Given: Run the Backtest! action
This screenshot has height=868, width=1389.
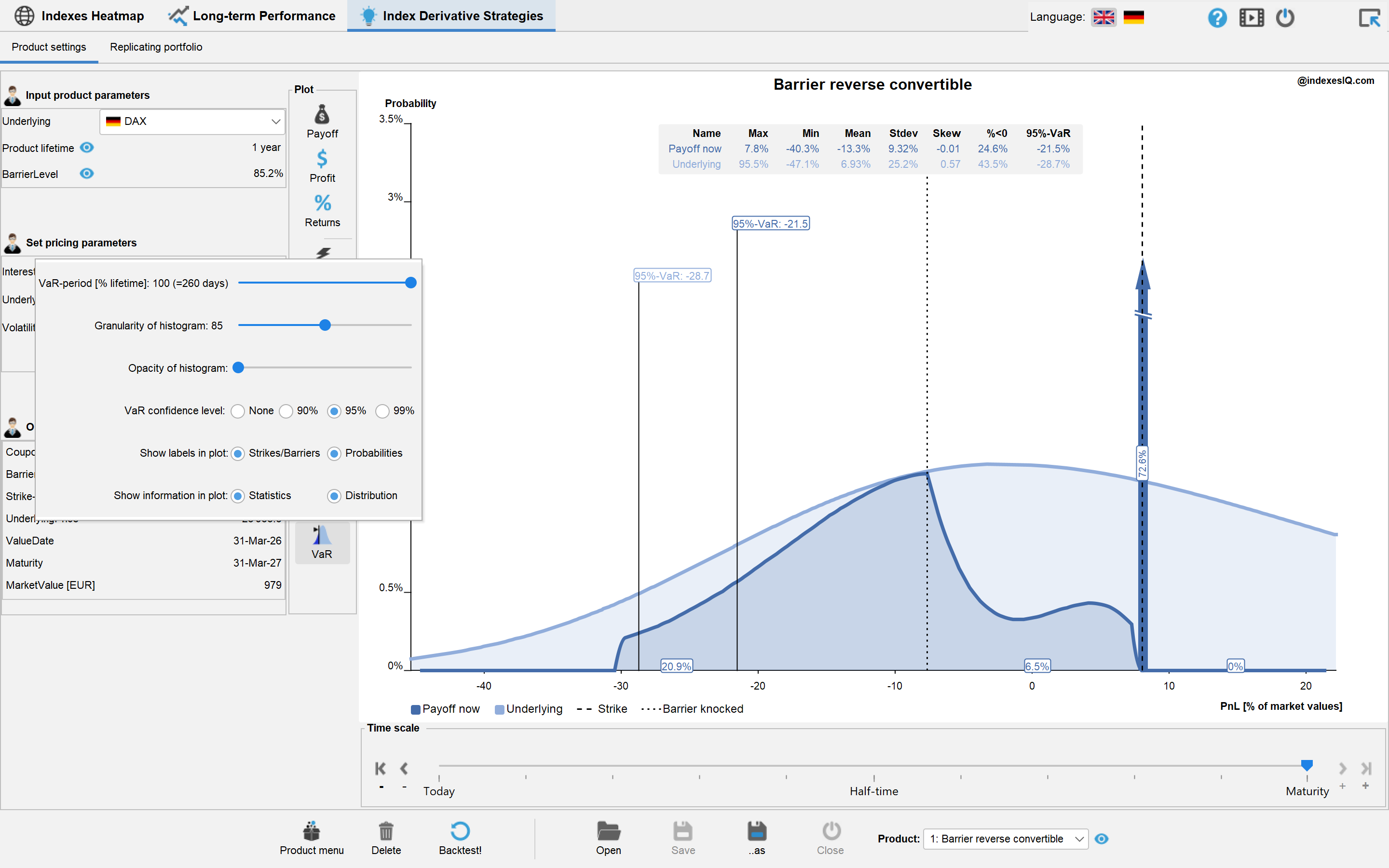Looking at the screenshot, I should point(460,838).
